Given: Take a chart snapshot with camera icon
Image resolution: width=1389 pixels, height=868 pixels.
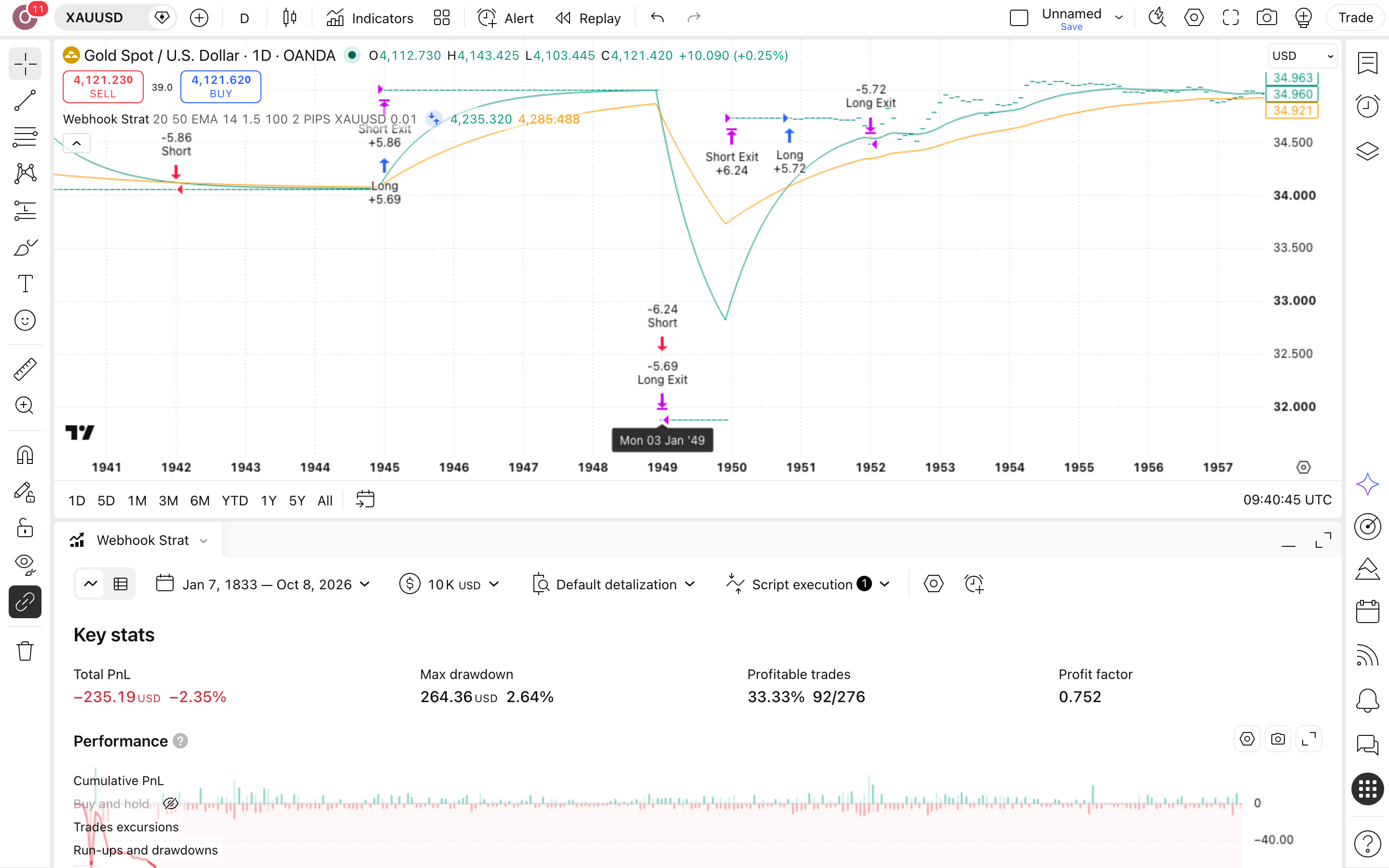Looking at the screenshot, I should pos(1267,18).
